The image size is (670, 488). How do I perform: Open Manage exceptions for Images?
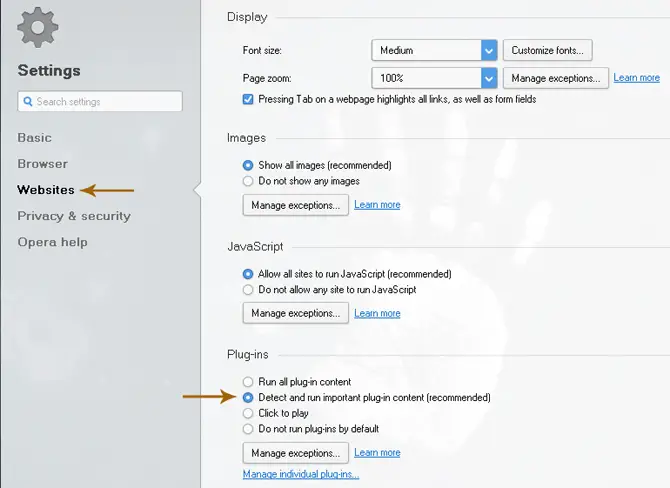click(x=296, y=205)
